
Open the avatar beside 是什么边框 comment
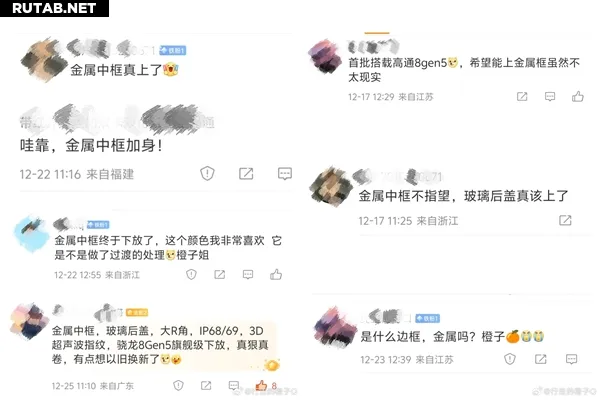coord(335,328)
